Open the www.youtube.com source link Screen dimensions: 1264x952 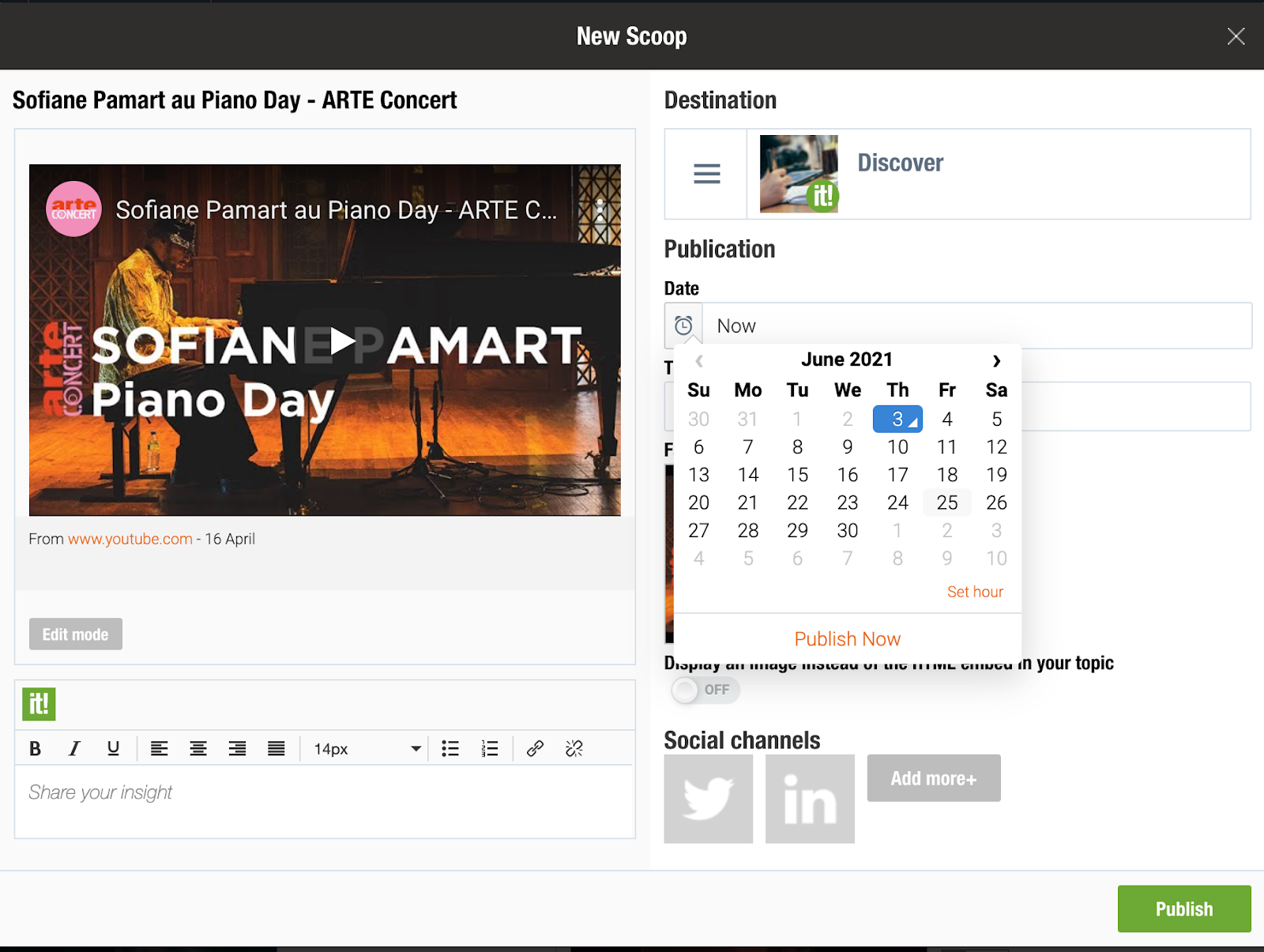130,539
